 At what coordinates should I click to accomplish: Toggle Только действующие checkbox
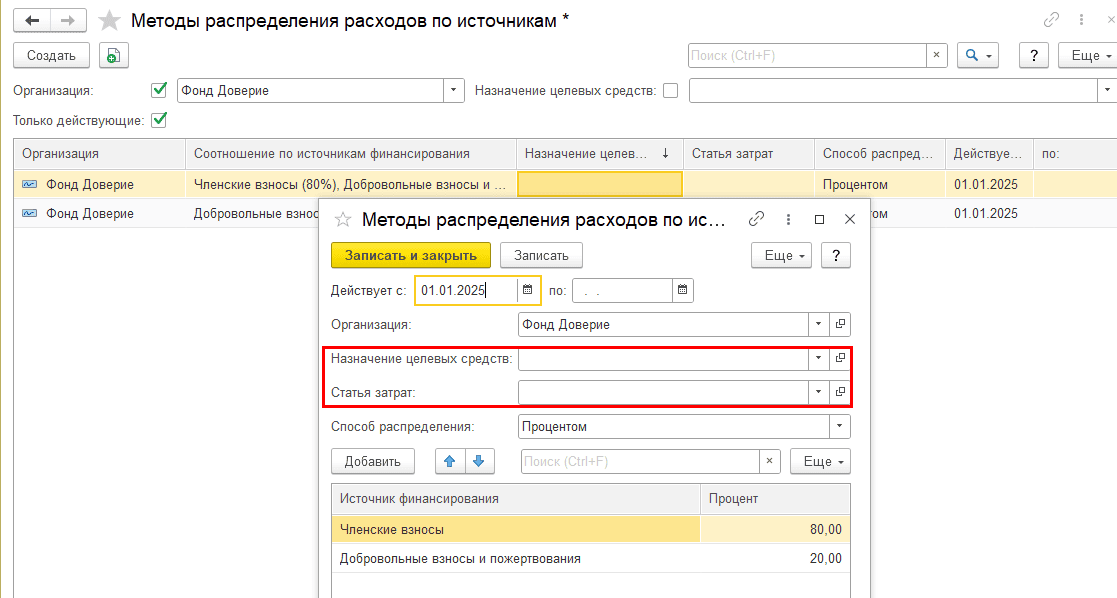[158, 120]
